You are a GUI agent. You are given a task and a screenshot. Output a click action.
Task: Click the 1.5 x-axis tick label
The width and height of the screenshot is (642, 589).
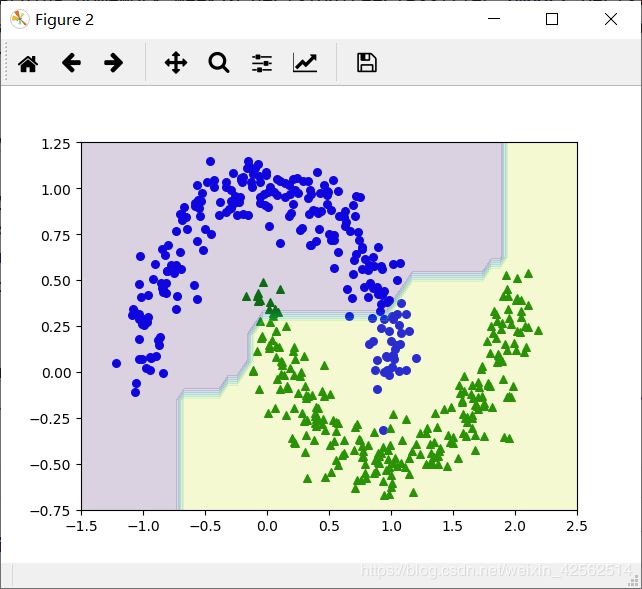pos(453,526)
